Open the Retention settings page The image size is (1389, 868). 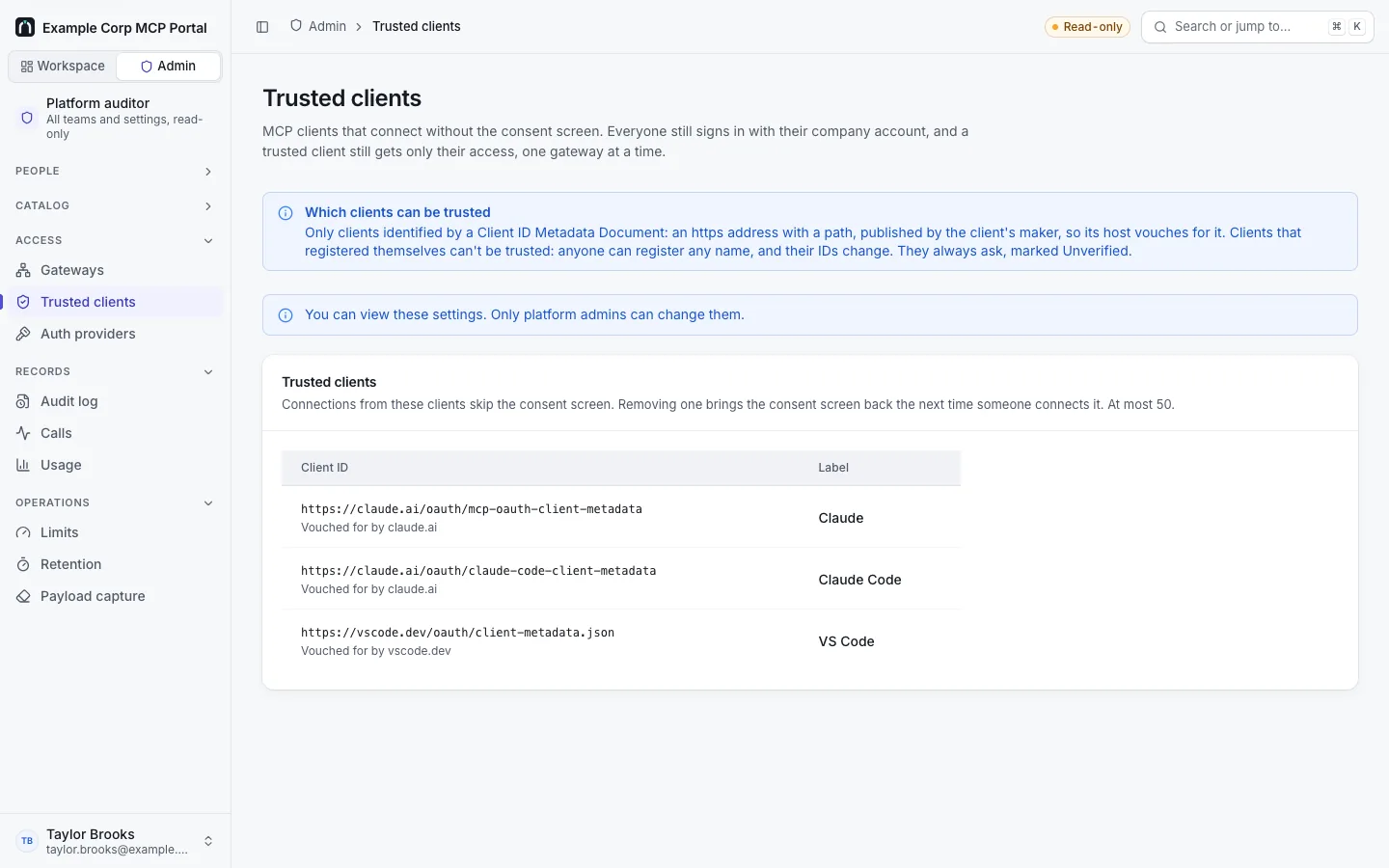point(115,564)
